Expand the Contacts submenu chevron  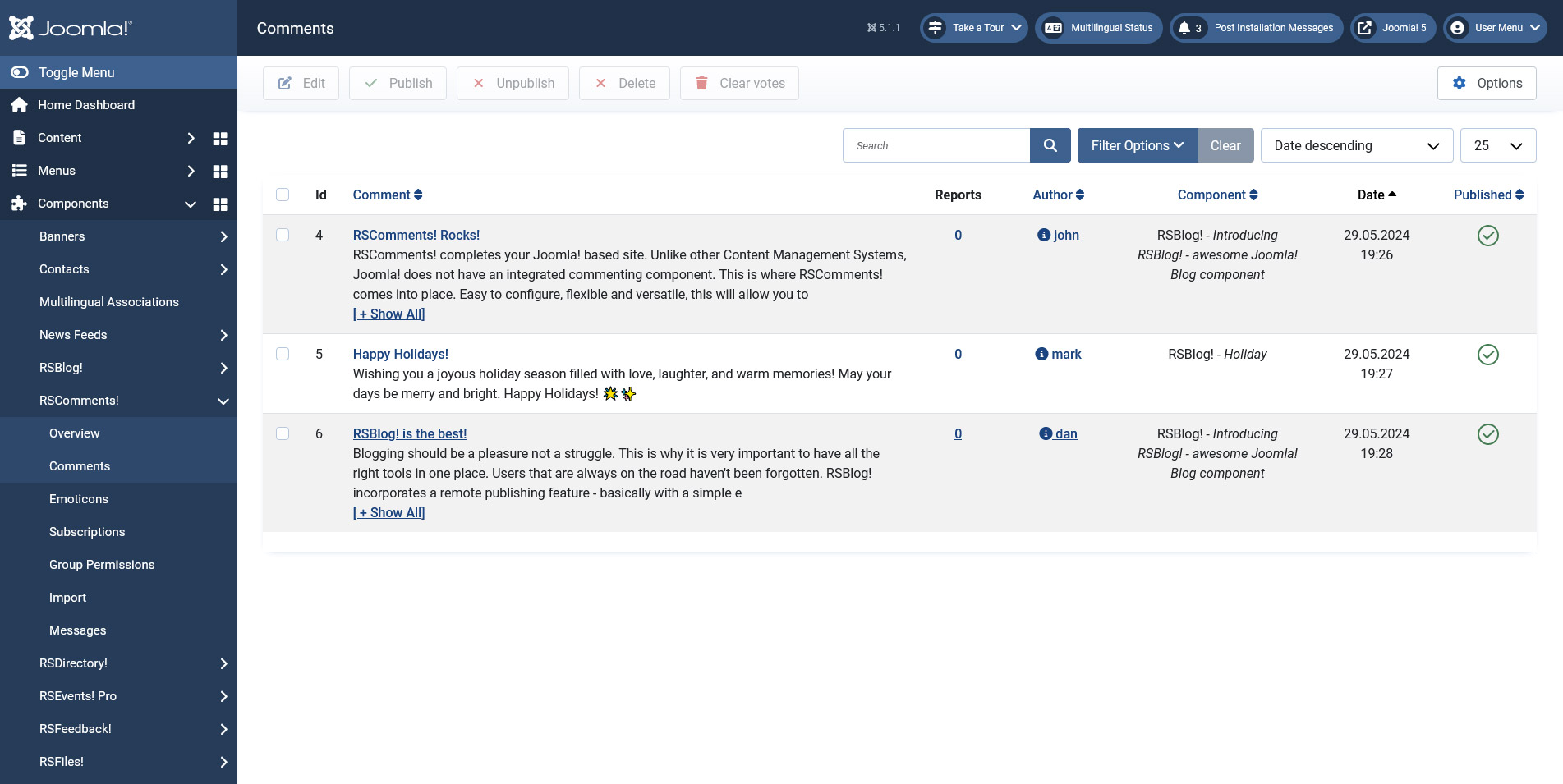(223, 269)
